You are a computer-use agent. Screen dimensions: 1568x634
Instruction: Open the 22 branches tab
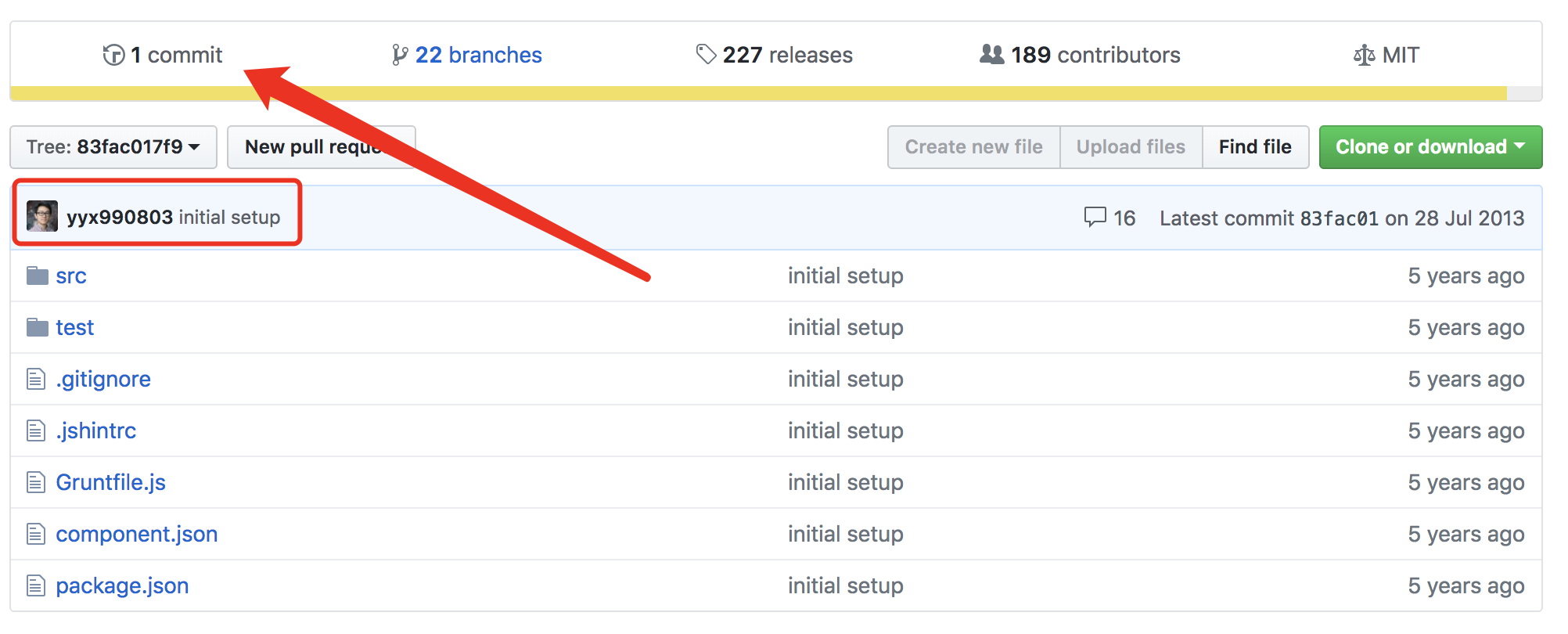[478, 55]
